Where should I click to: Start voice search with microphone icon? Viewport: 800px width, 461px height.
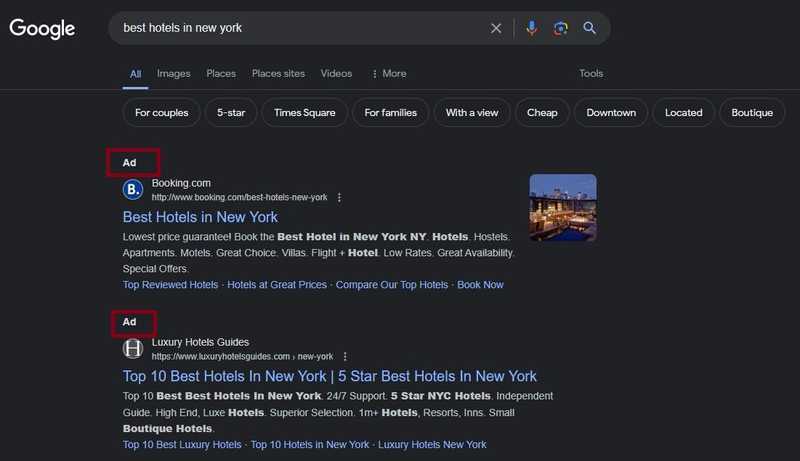click(532, 28)
